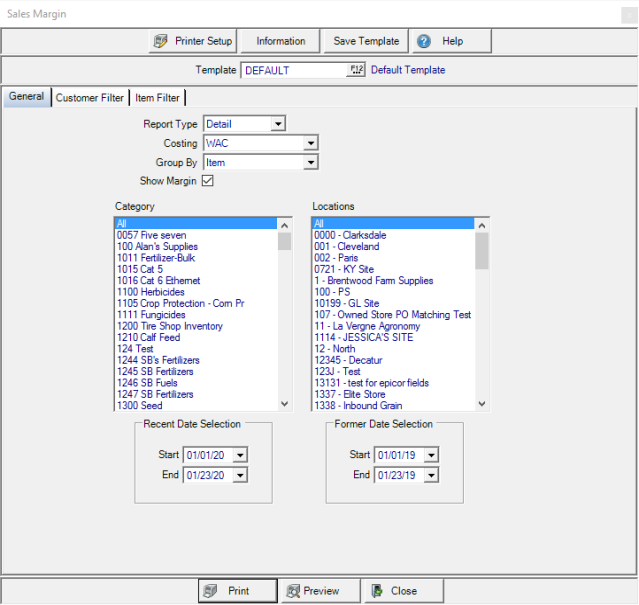The image size is (639, 605).
Task: Open Help with the question mark icon
Action: coord(424,41)
